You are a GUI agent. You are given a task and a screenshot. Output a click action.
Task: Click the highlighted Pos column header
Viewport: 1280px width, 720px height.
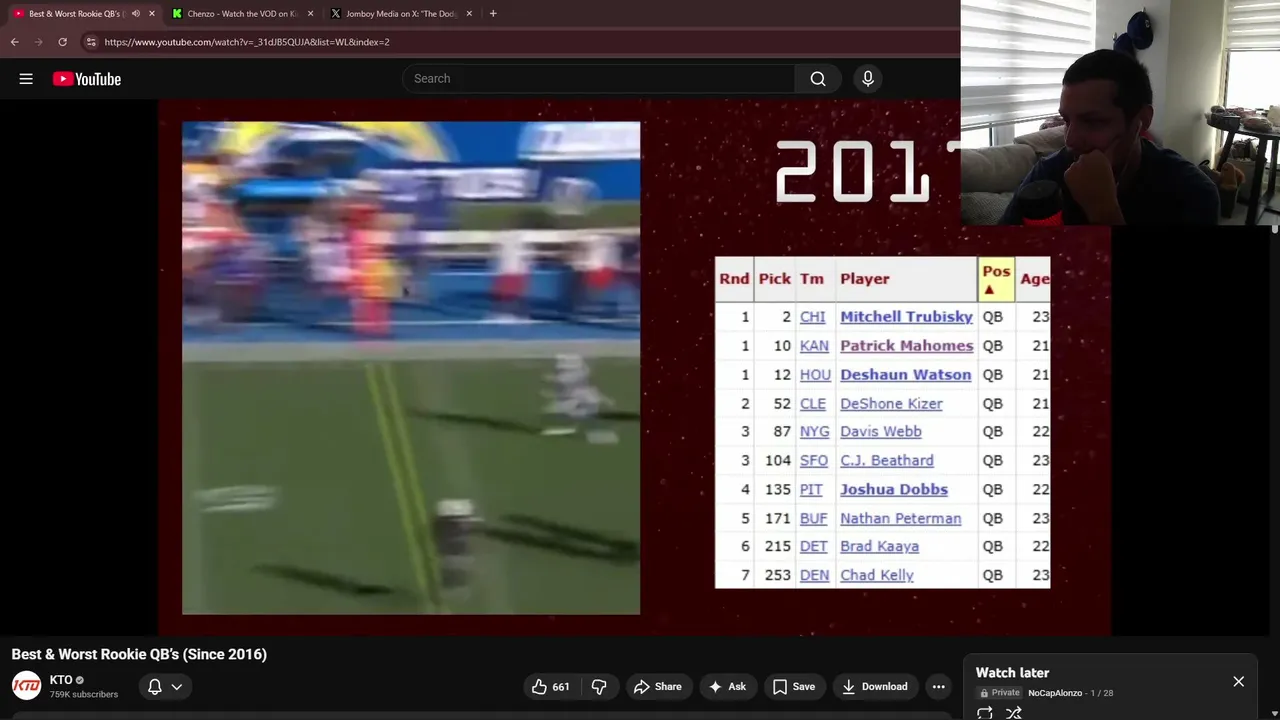(996, 280)
